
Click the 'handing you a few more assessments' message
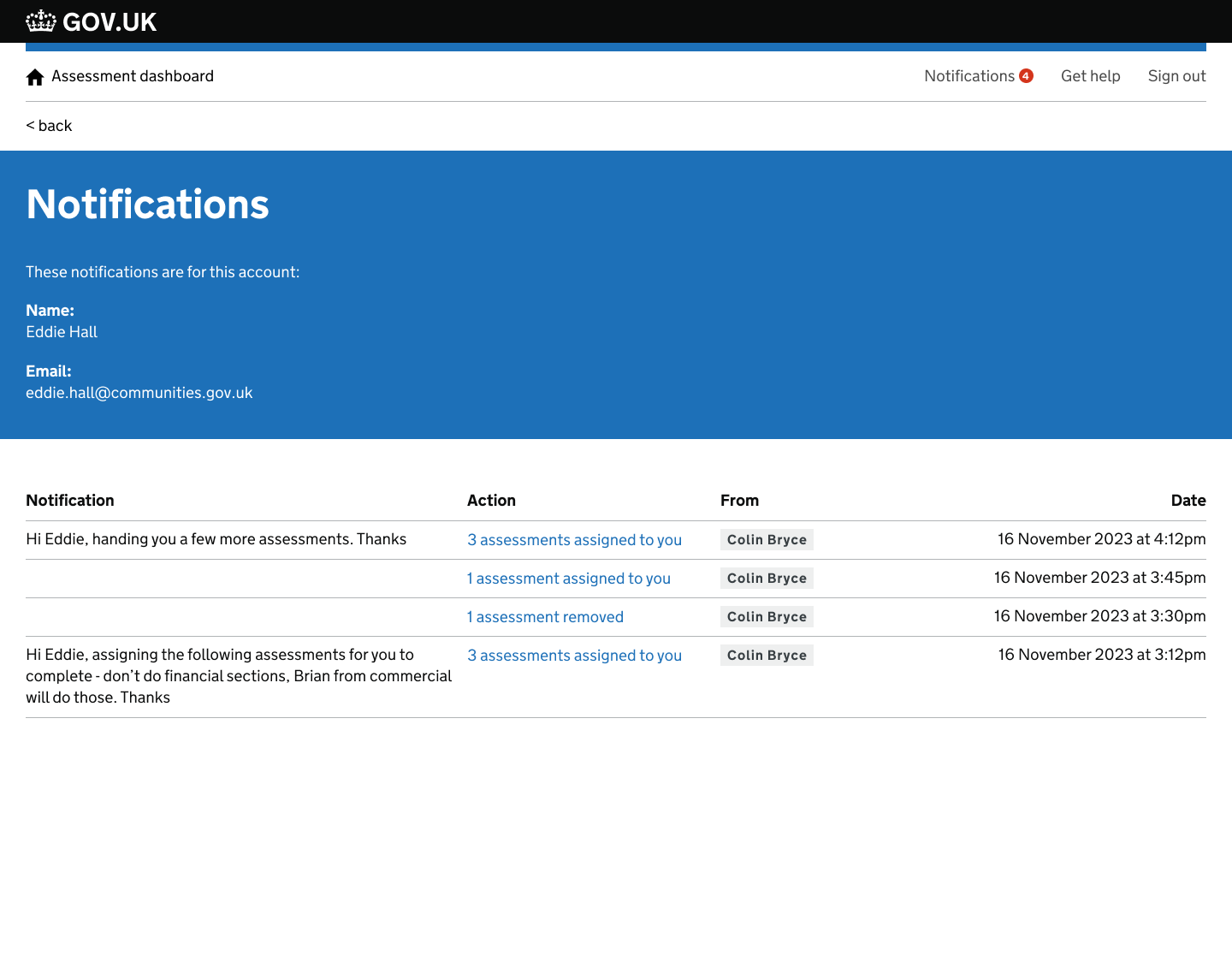tap(216, 539)
